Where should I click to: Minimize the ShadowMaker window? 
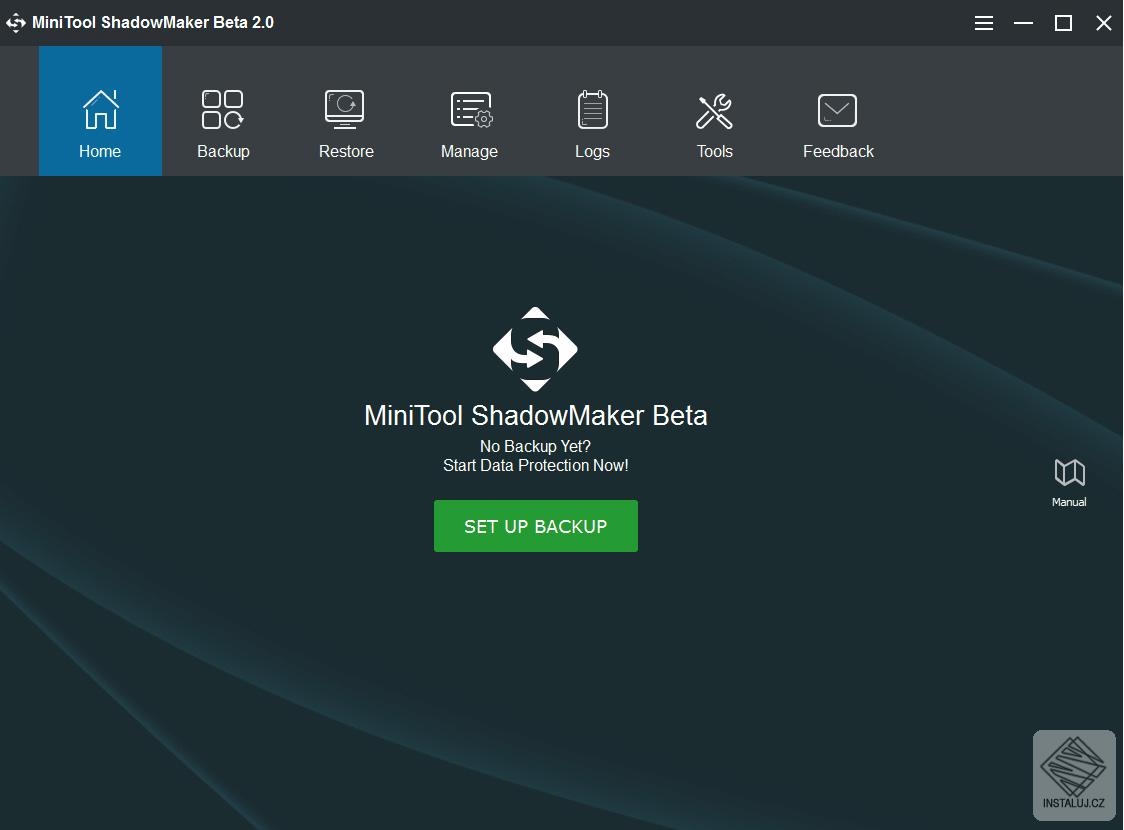(x=1024, y=23)
